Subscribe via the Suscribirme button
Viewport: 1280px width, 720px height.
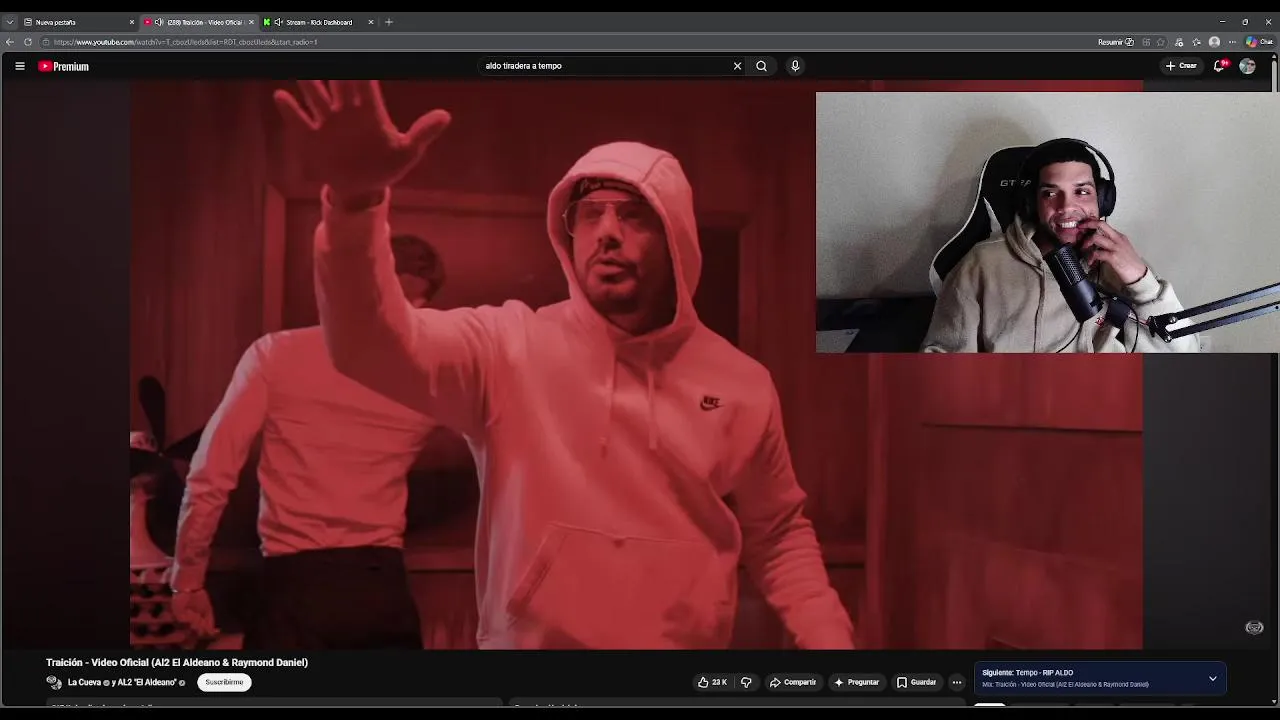click(224, 682)
